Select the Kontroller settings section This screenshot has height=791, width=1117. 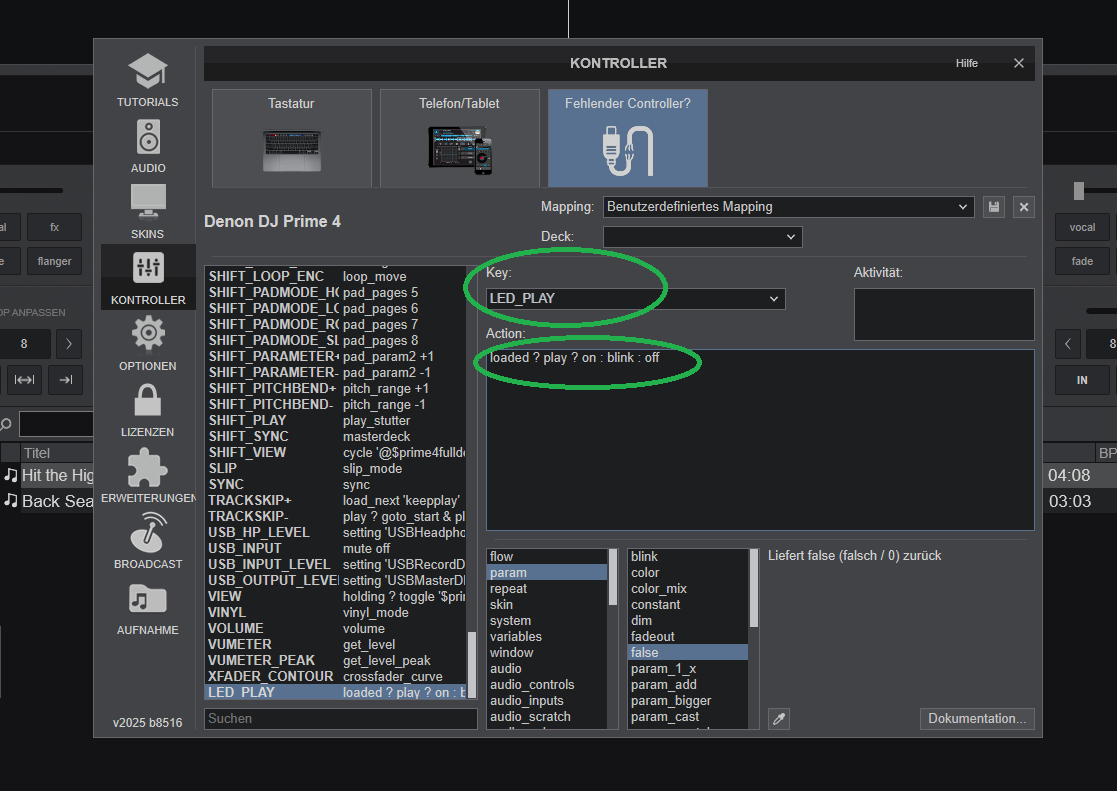pos(147,279)
